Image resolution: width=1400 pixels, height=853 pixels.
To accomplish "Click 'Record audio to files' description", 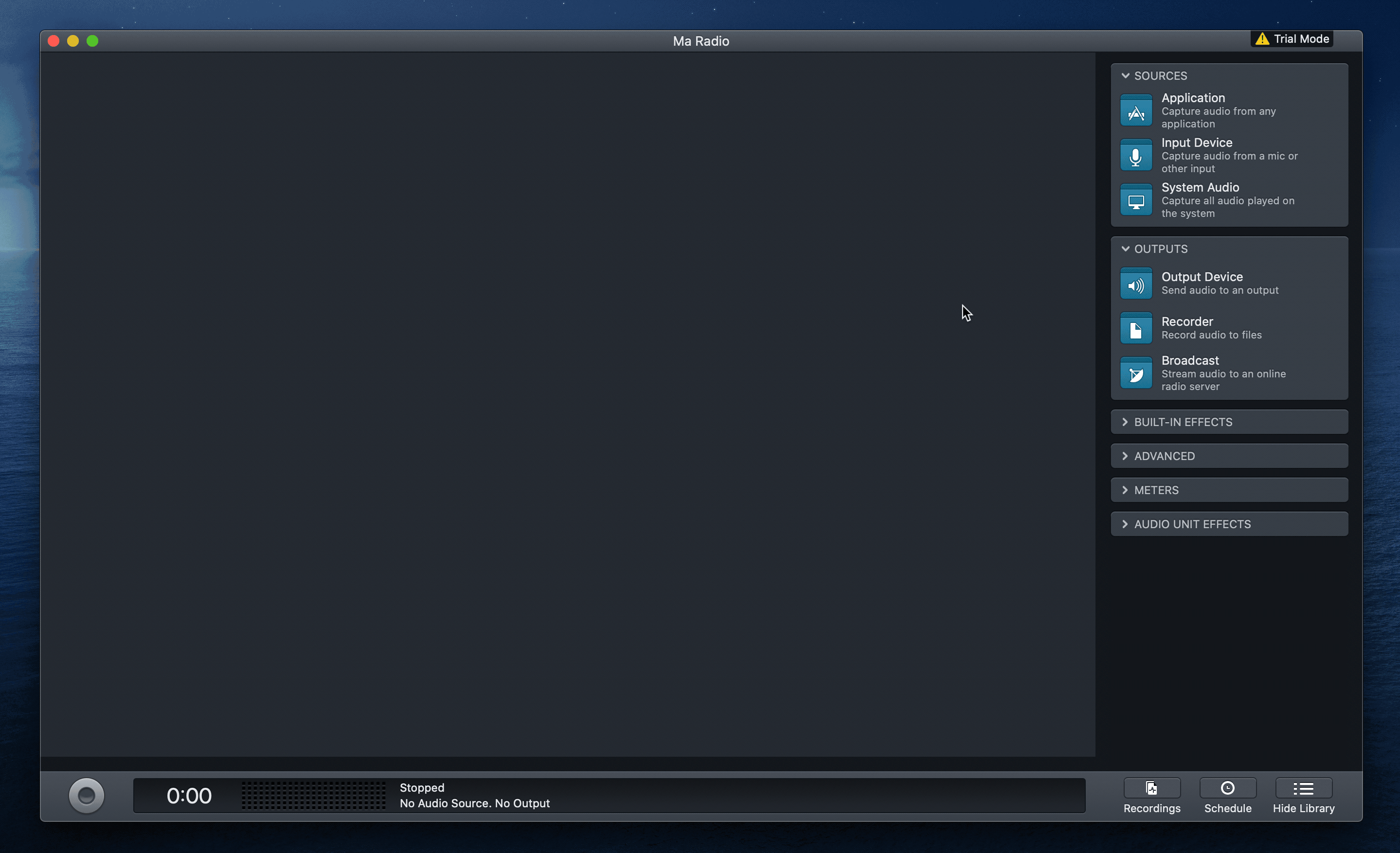I will 1211,335.
